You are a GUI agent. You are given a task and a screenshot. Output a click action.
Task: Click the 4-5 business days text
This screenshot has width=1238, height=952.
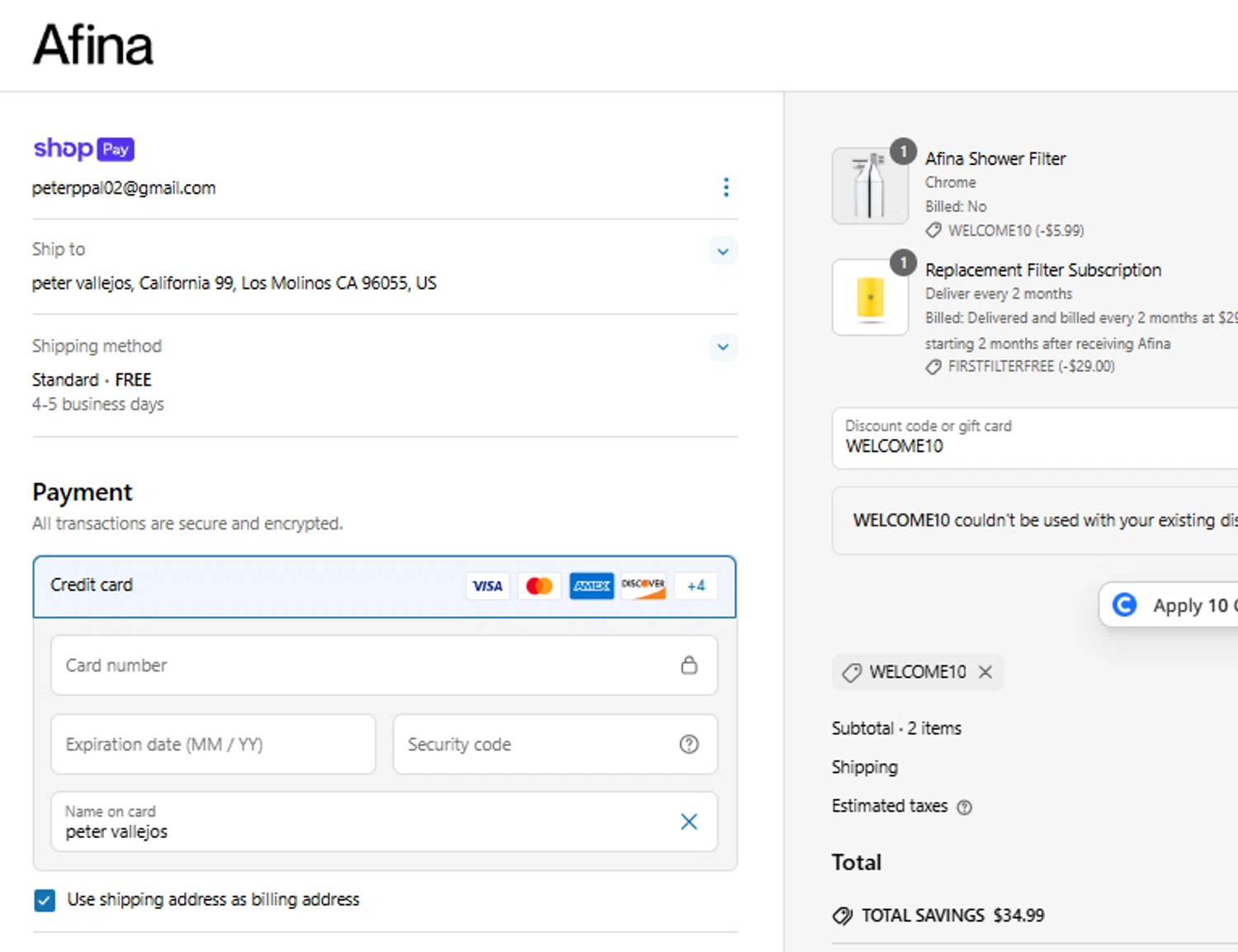pos(98,404)
